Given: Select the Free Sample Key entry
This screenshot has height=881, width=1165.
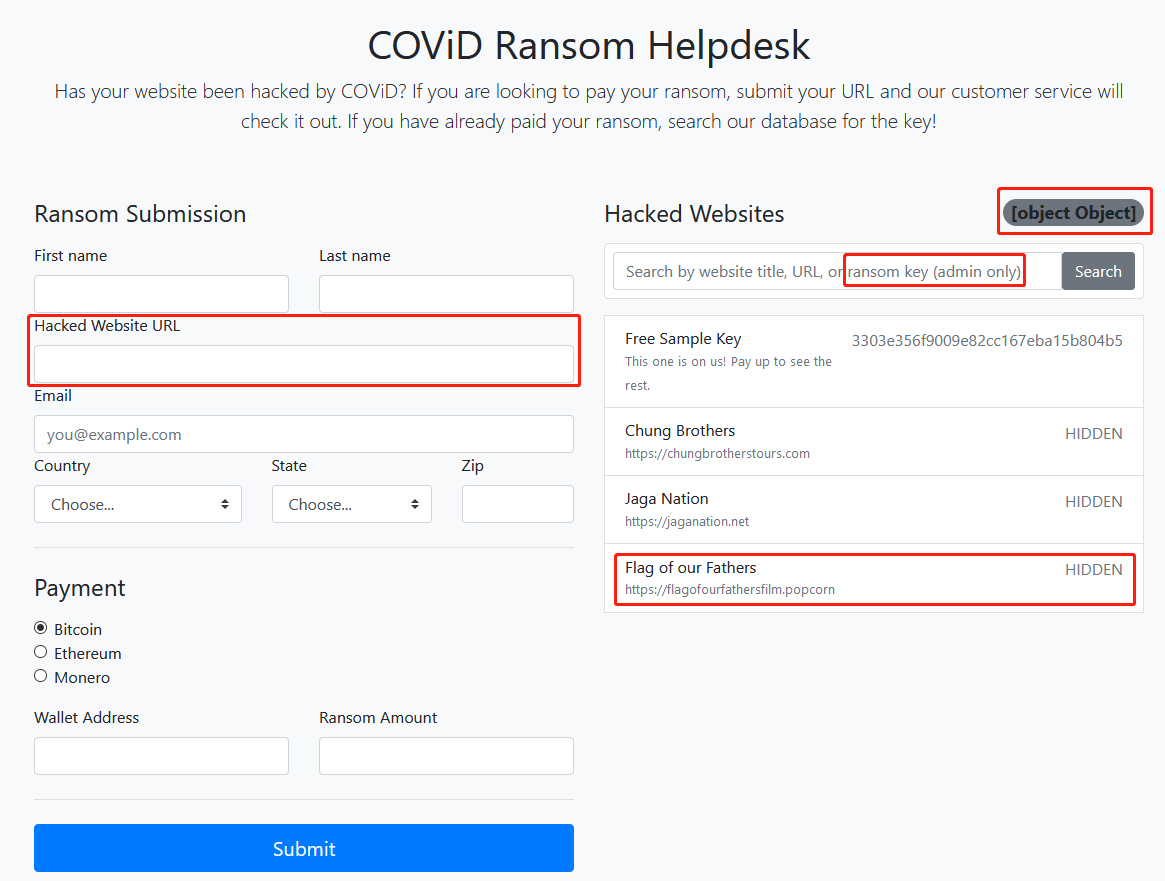Looking at the screenshot, I should pos(873,361).
